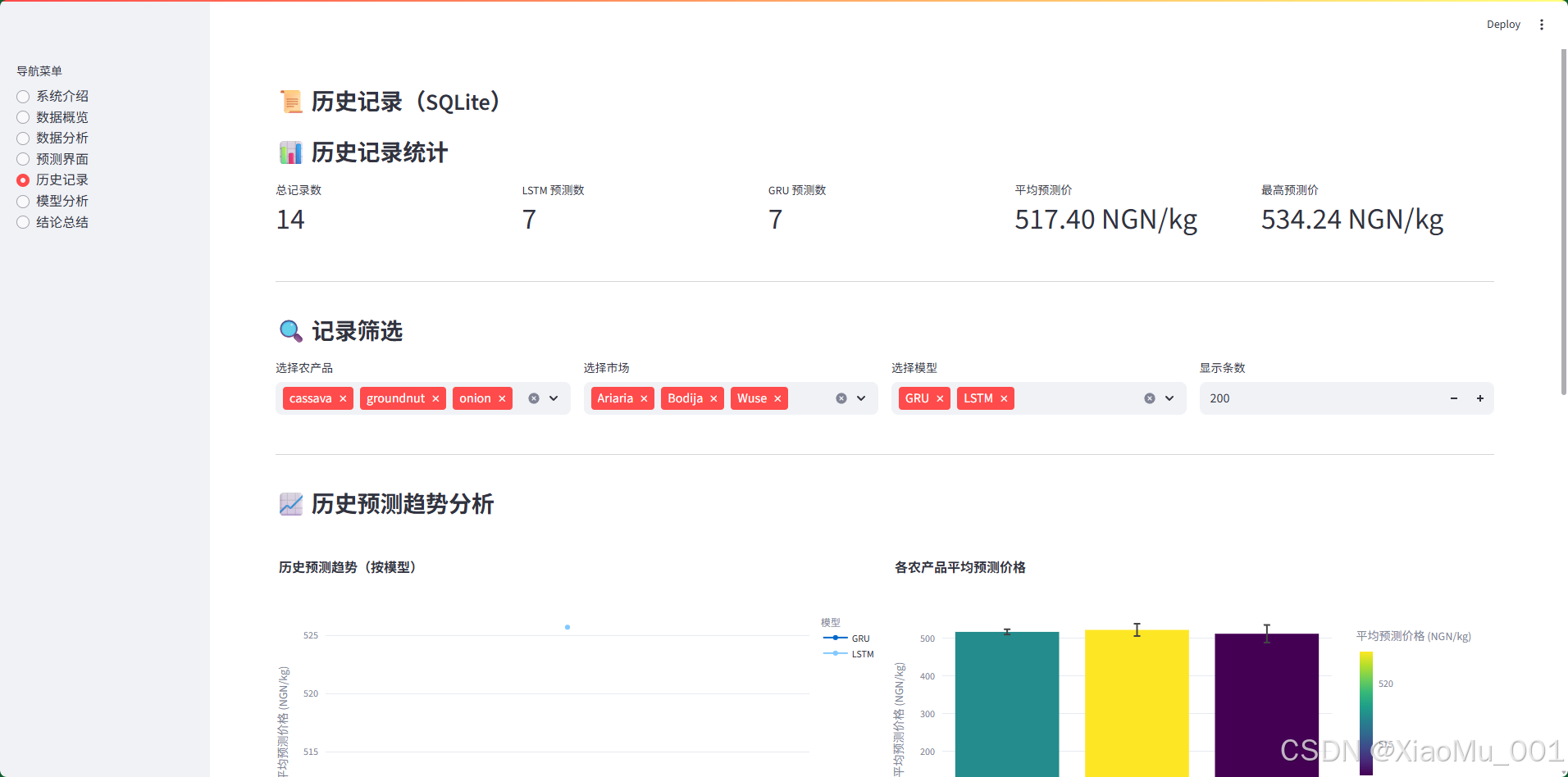
Task: Click the page vertical scrollbar
Action: tap(1564, 221)
